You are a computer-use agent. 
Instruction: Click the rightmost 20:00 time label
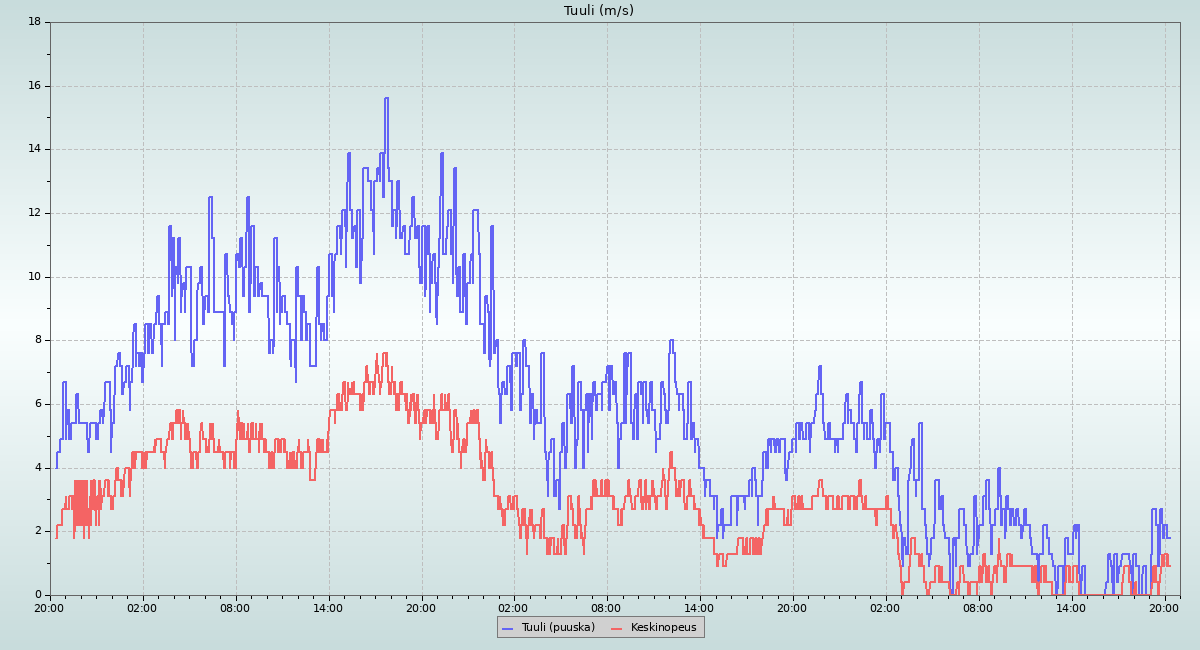[x=1164, y=607]
